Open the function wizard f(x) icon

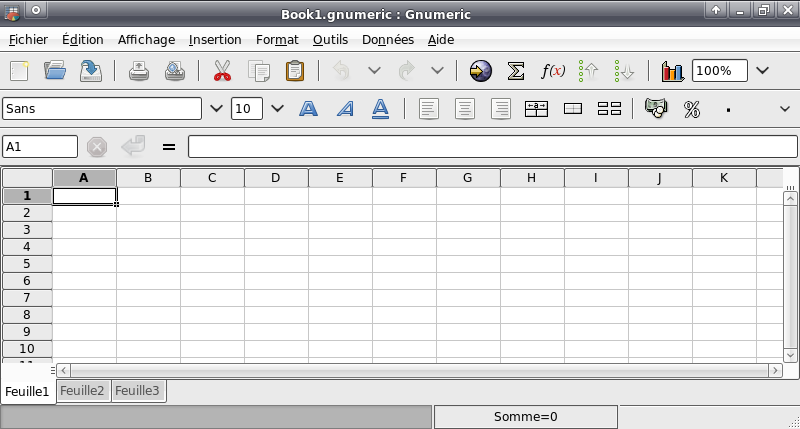point(553,70)
